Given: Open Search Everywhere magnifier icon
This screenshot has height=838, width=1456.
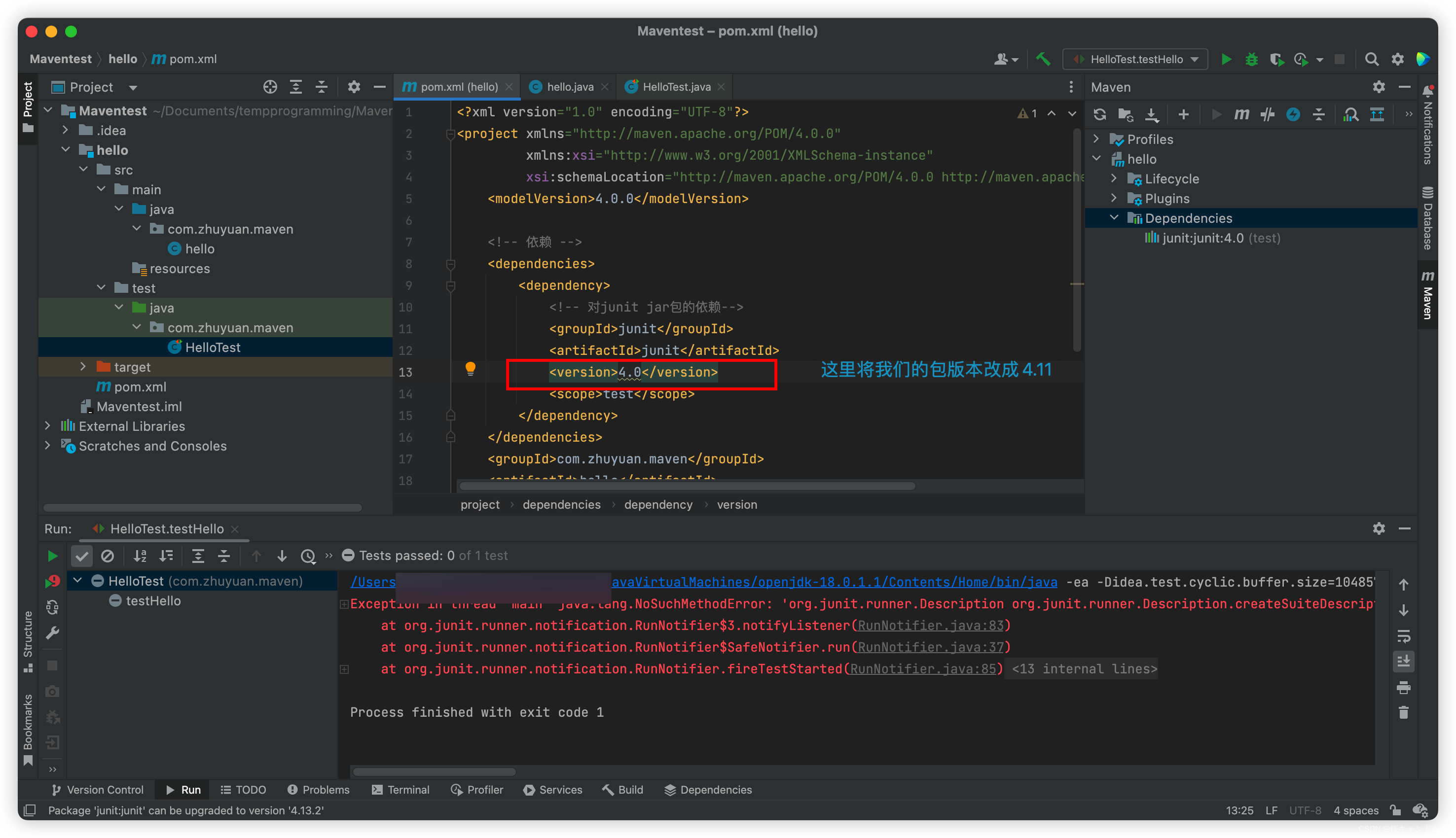Looking at the screenshot, I should pos(1371,59).
